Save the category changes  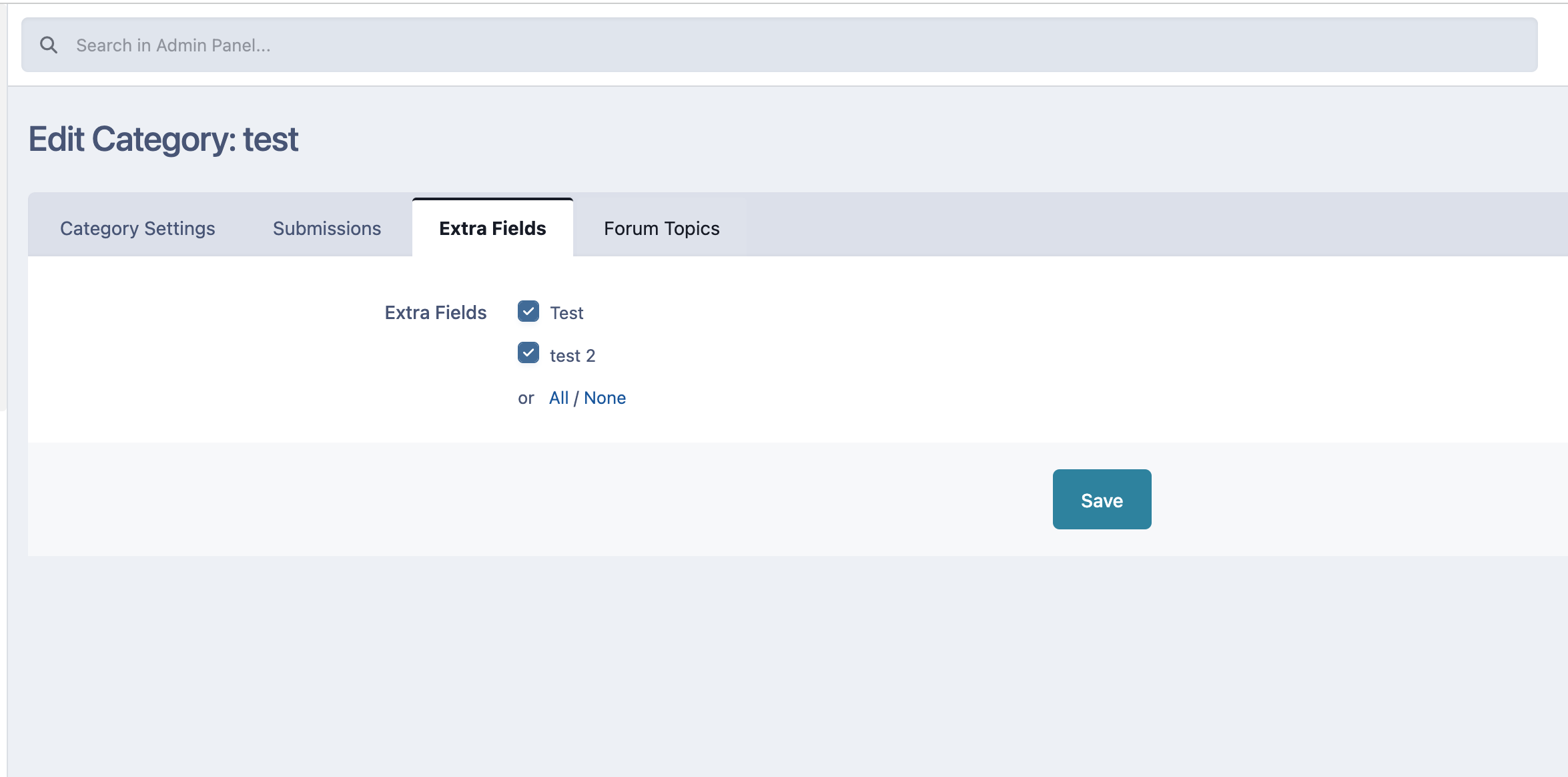click(x=1102, y=499)
